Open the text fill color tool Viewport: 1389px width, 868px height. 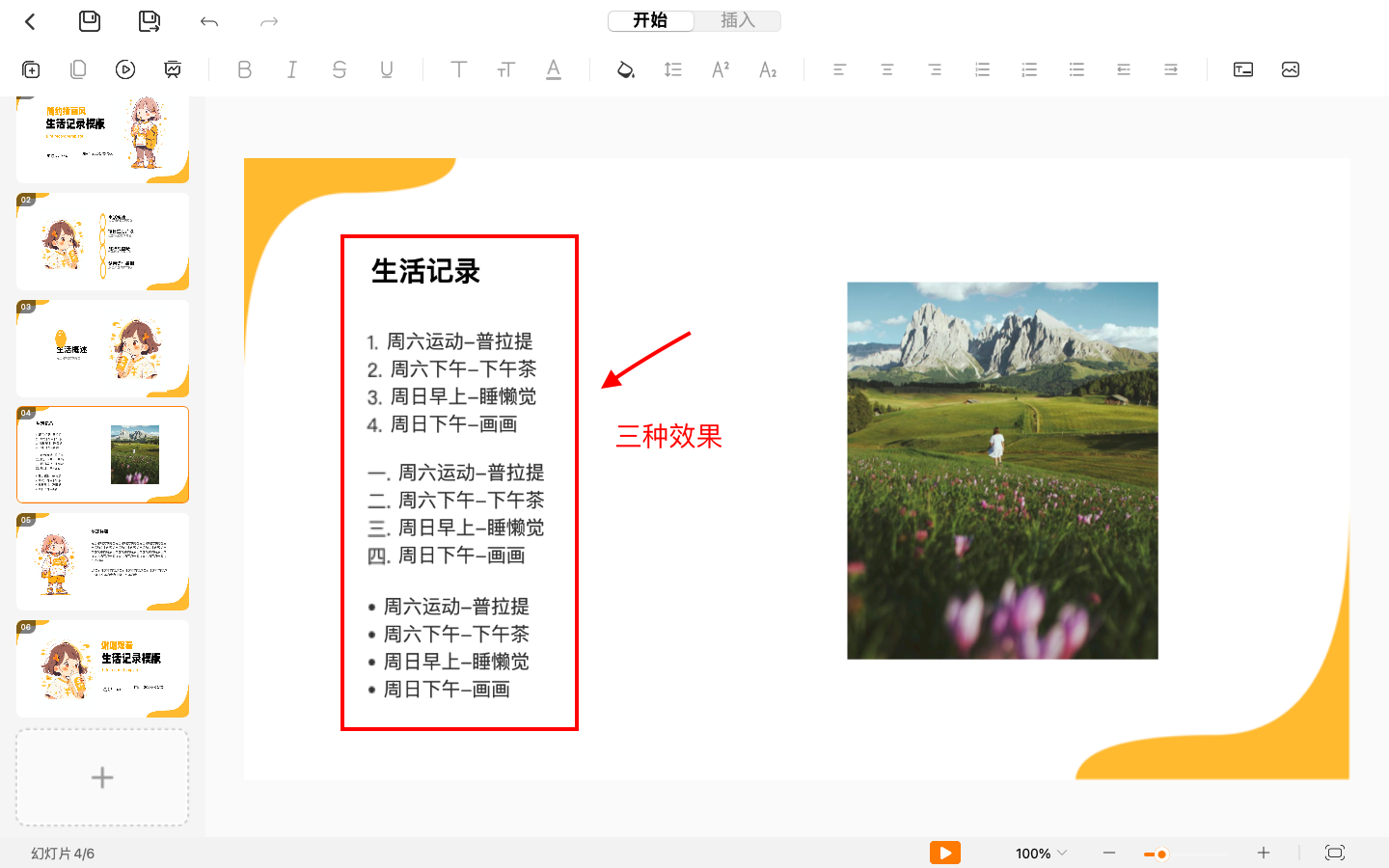tap(626, 68)
